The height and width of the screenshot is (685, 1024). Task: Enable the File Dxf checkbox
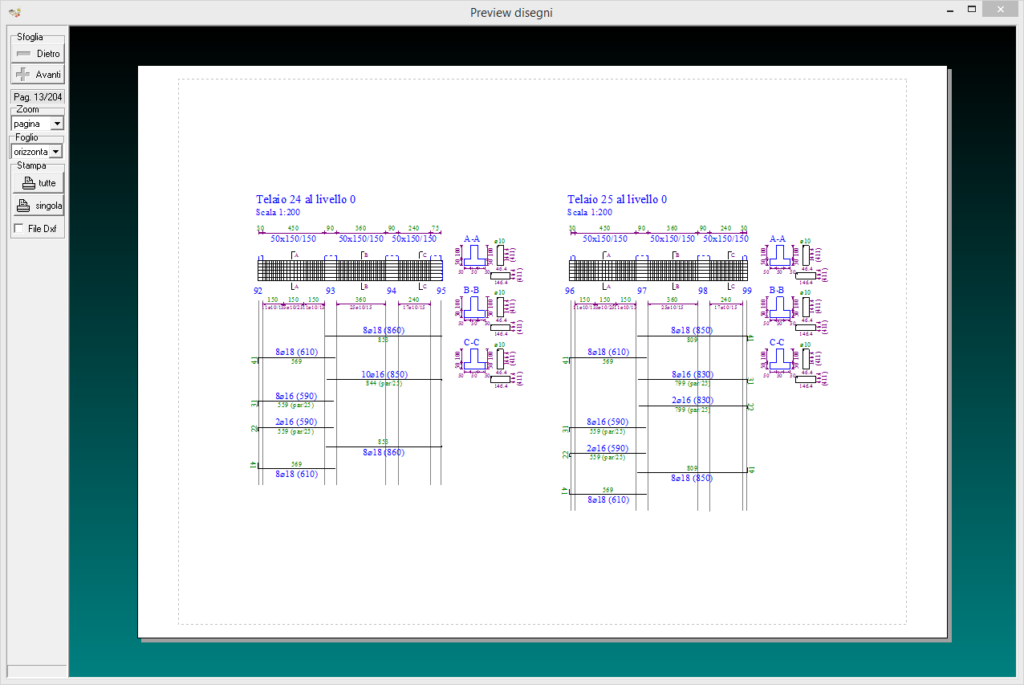[19, 229]
